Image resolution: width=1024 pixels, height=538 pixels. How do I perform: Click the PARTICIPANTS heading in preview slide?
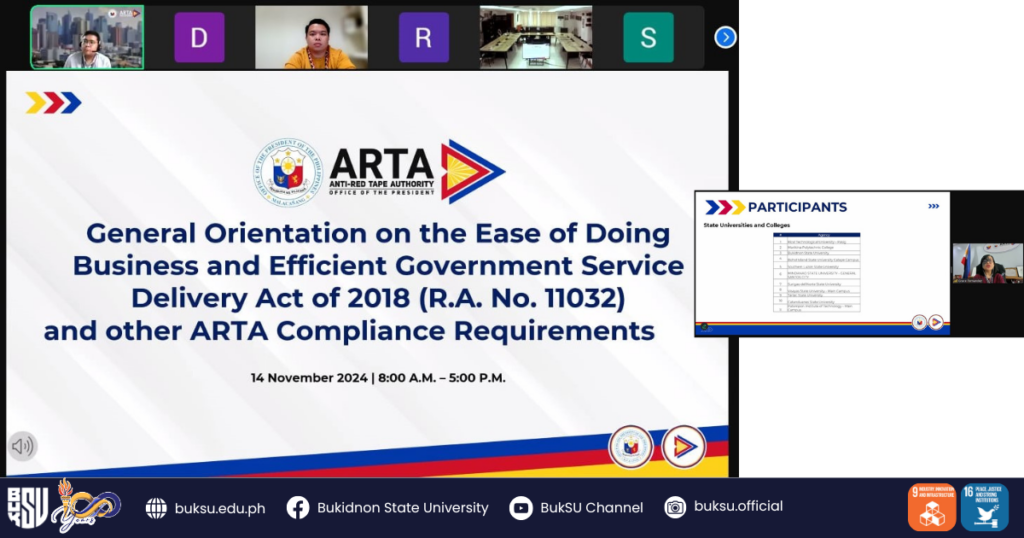(797, 207)
